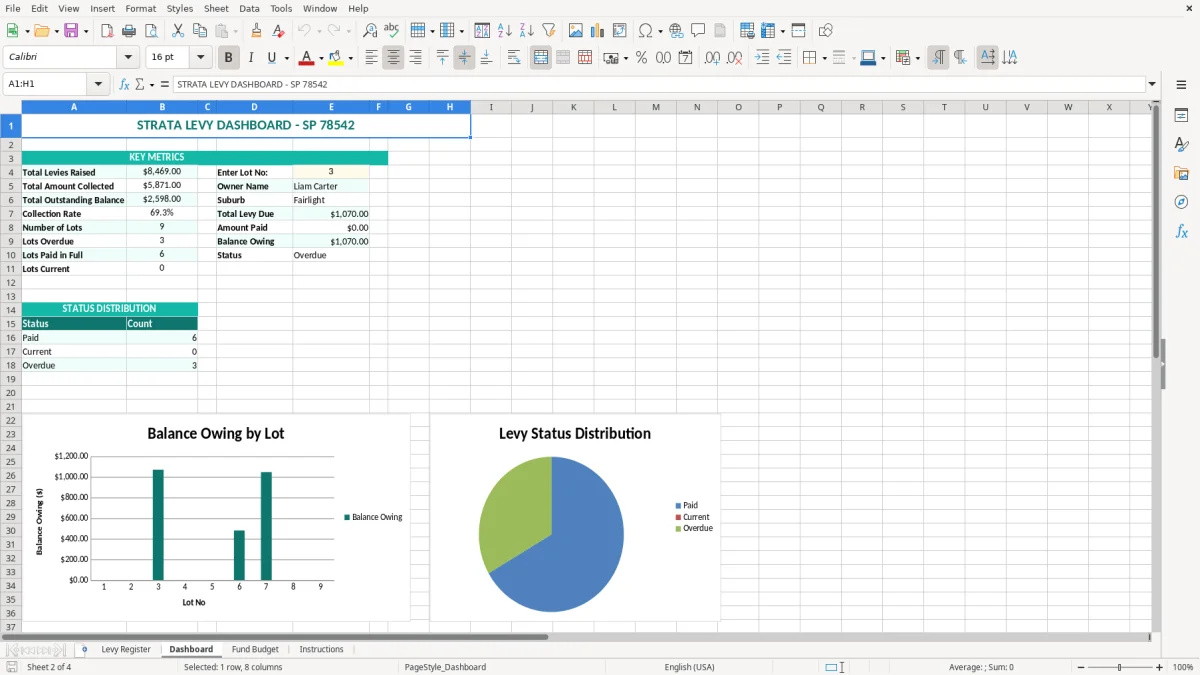Click the Select Function sigma button

(140, 85)
